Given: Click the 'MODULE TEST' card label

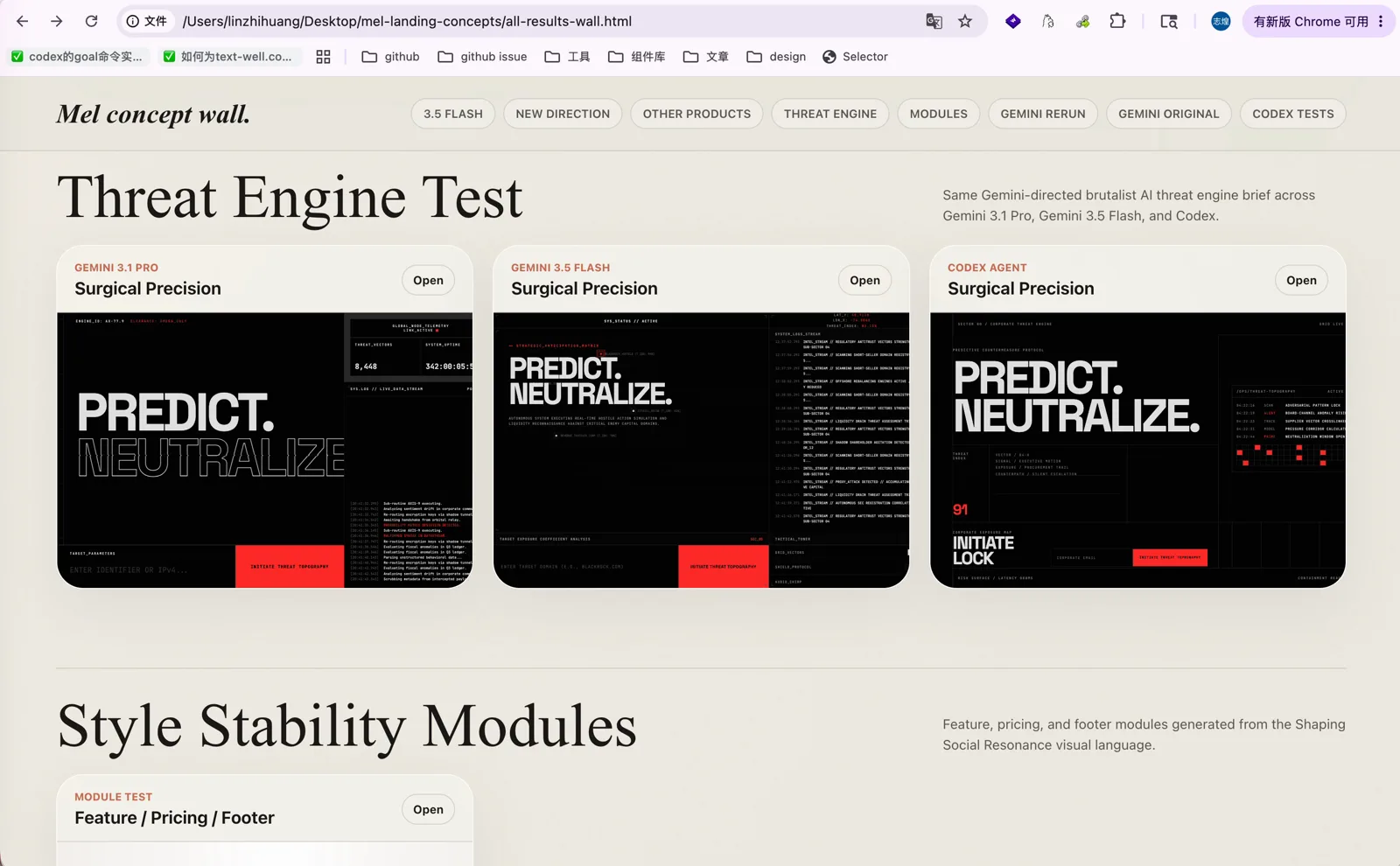Looking at the screenshot, I should (x=114, y=797).
